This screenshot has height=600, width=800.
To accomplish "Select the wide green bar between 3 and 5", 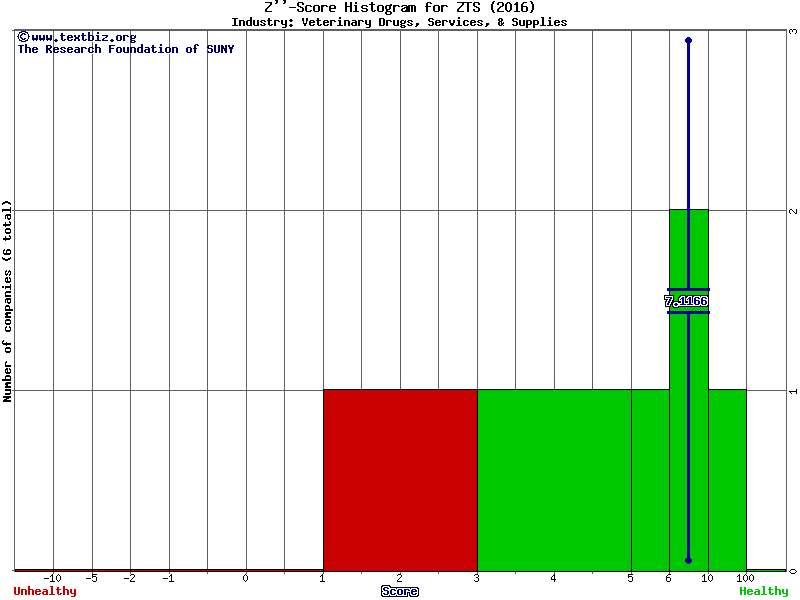I will [x=554, y=480].
